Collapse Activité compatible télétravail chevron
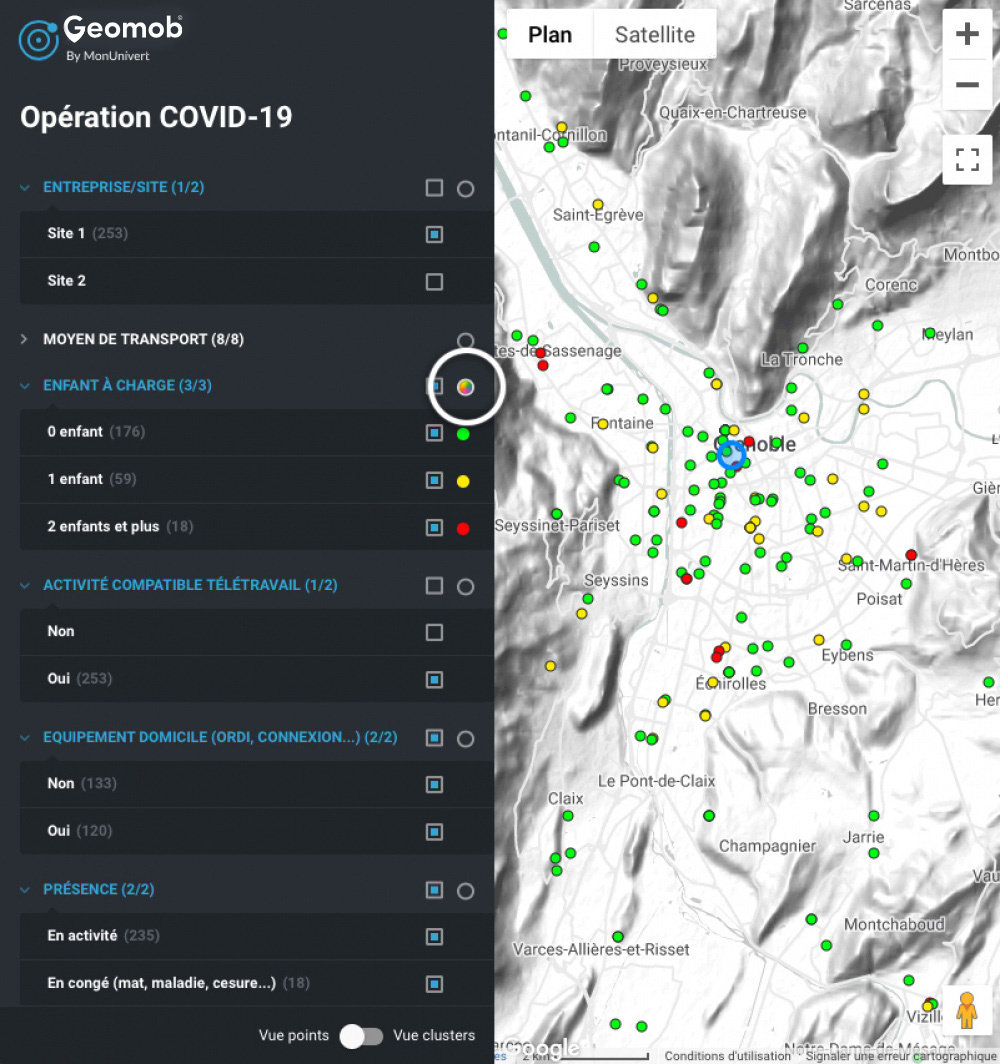Screen dimensions: 1000x1064 (x=25, y=585)
